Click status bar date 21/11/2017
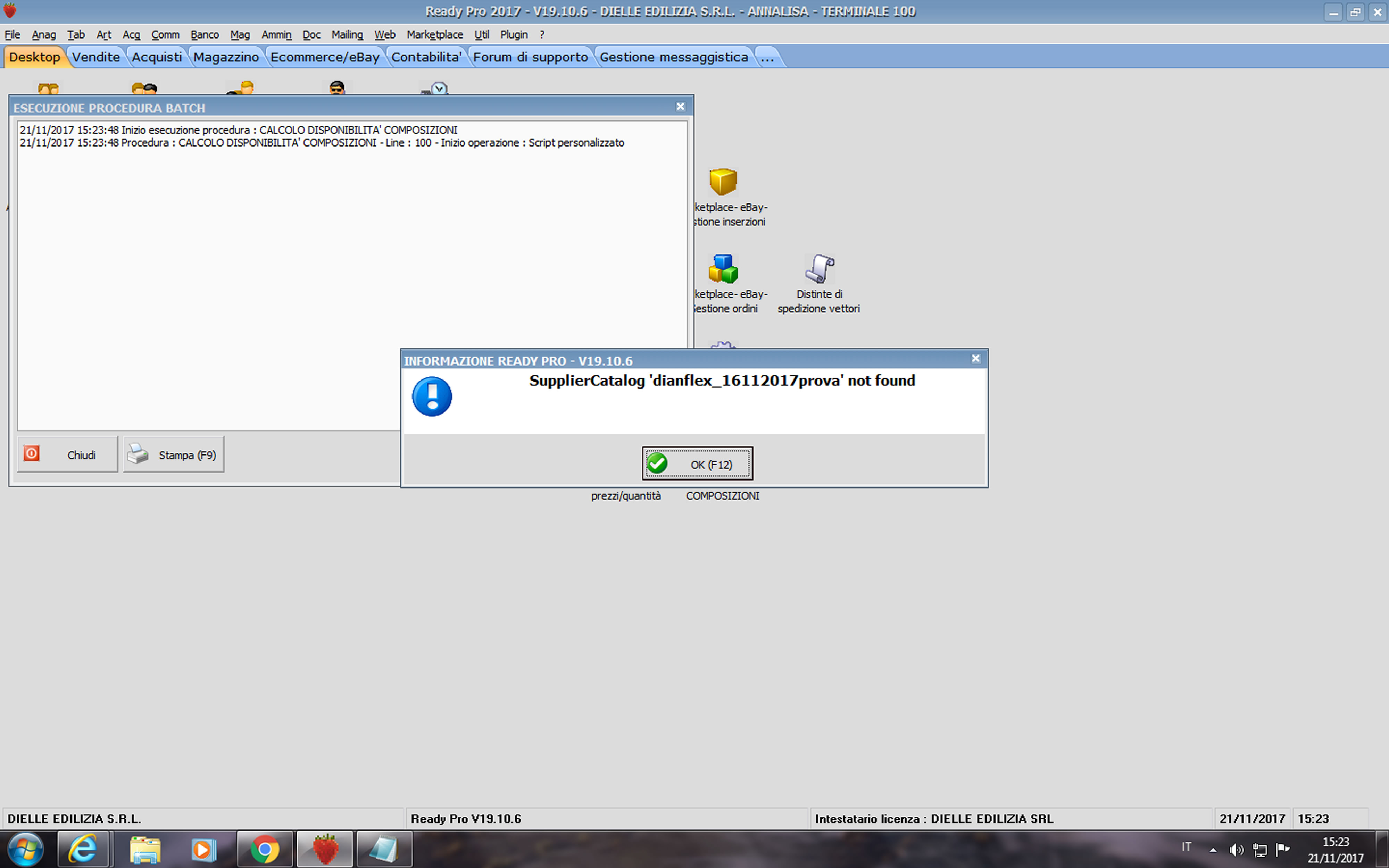The width and height of the screenshot is (1389, 868). point(1253,819)
